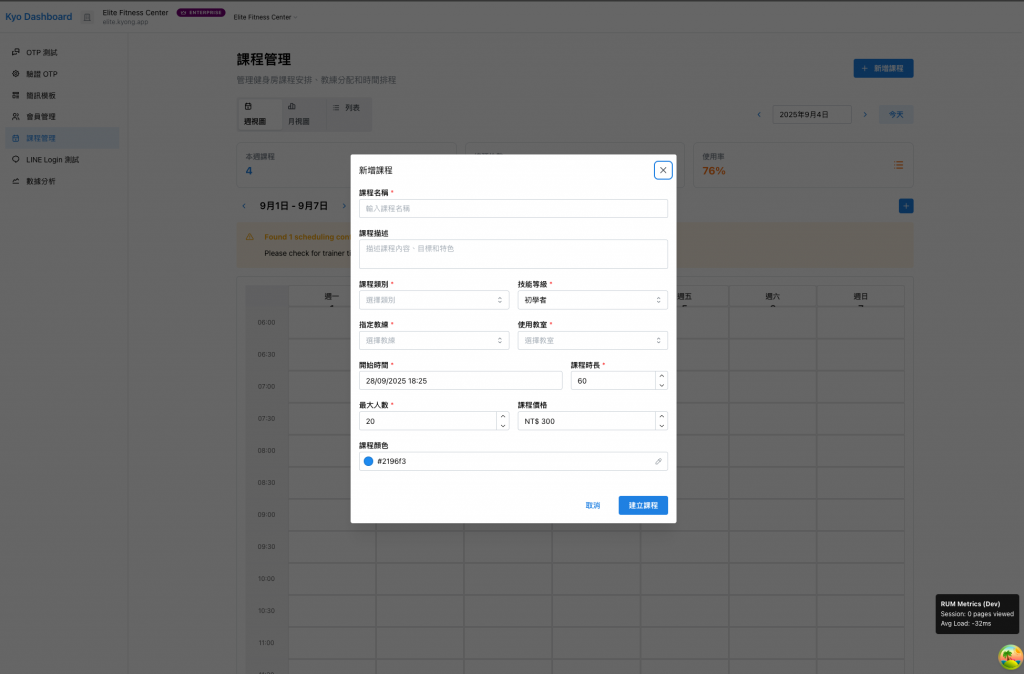The height and width of the screenshot is (674, 1024).
Task: Click the 本週課程 count 4
Action: tap(249, 171)
